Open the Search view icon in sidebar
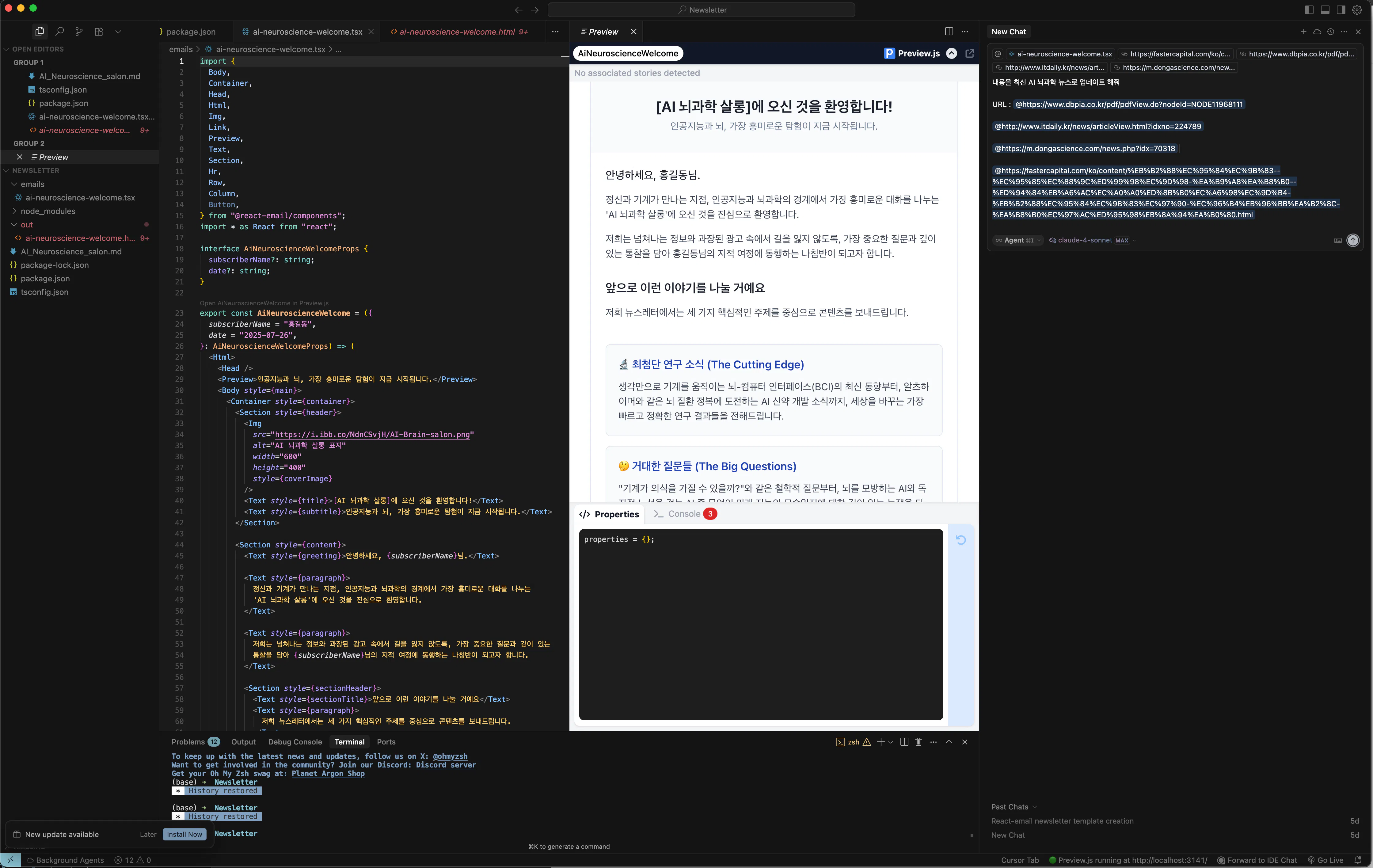Image resolution: width=1373 pixels, height=868 pixels. pos(59,32)
